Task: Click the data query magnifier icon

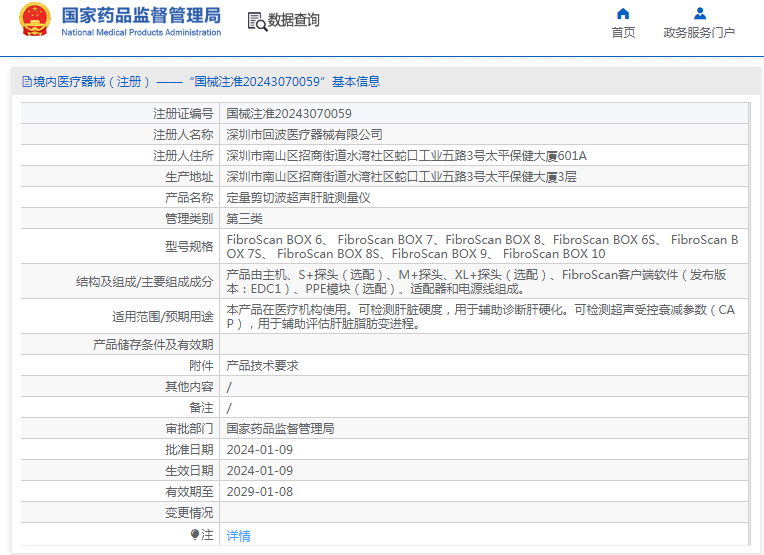Action: [x=257, y=21]
